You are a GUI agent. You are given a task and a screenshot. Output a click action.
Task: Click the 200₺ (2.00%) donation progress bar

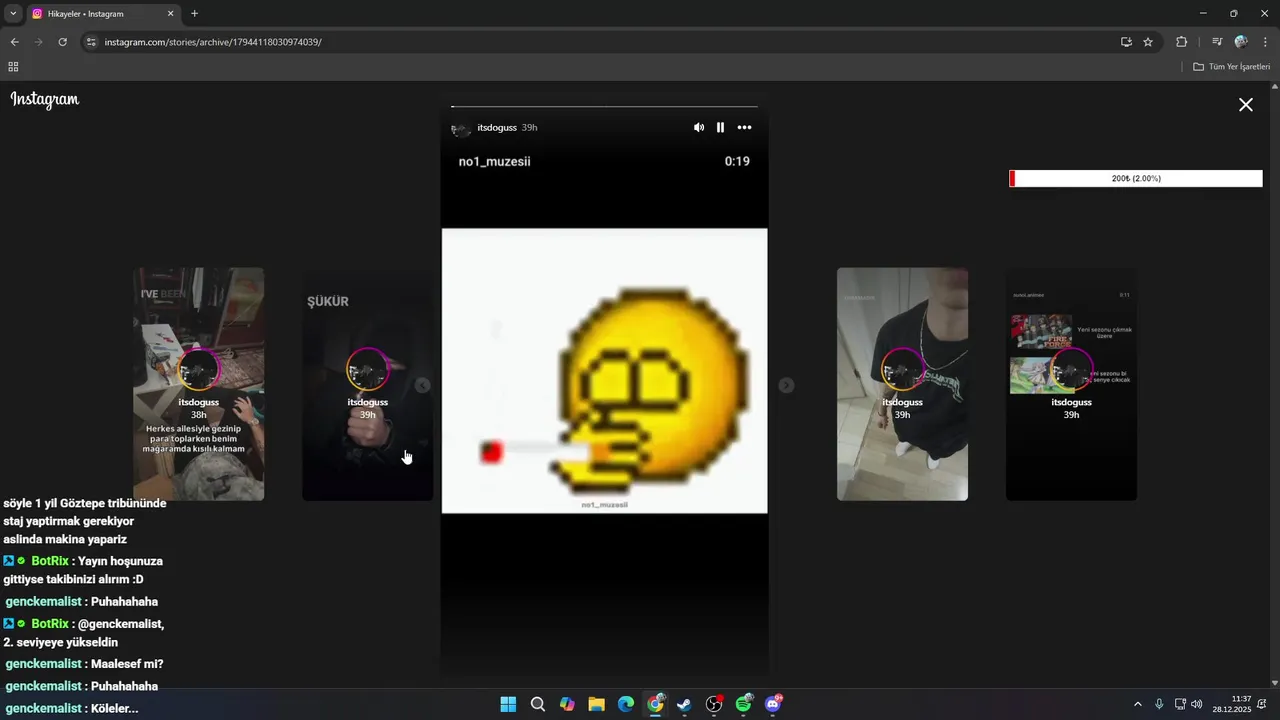tap(1136, 179)
